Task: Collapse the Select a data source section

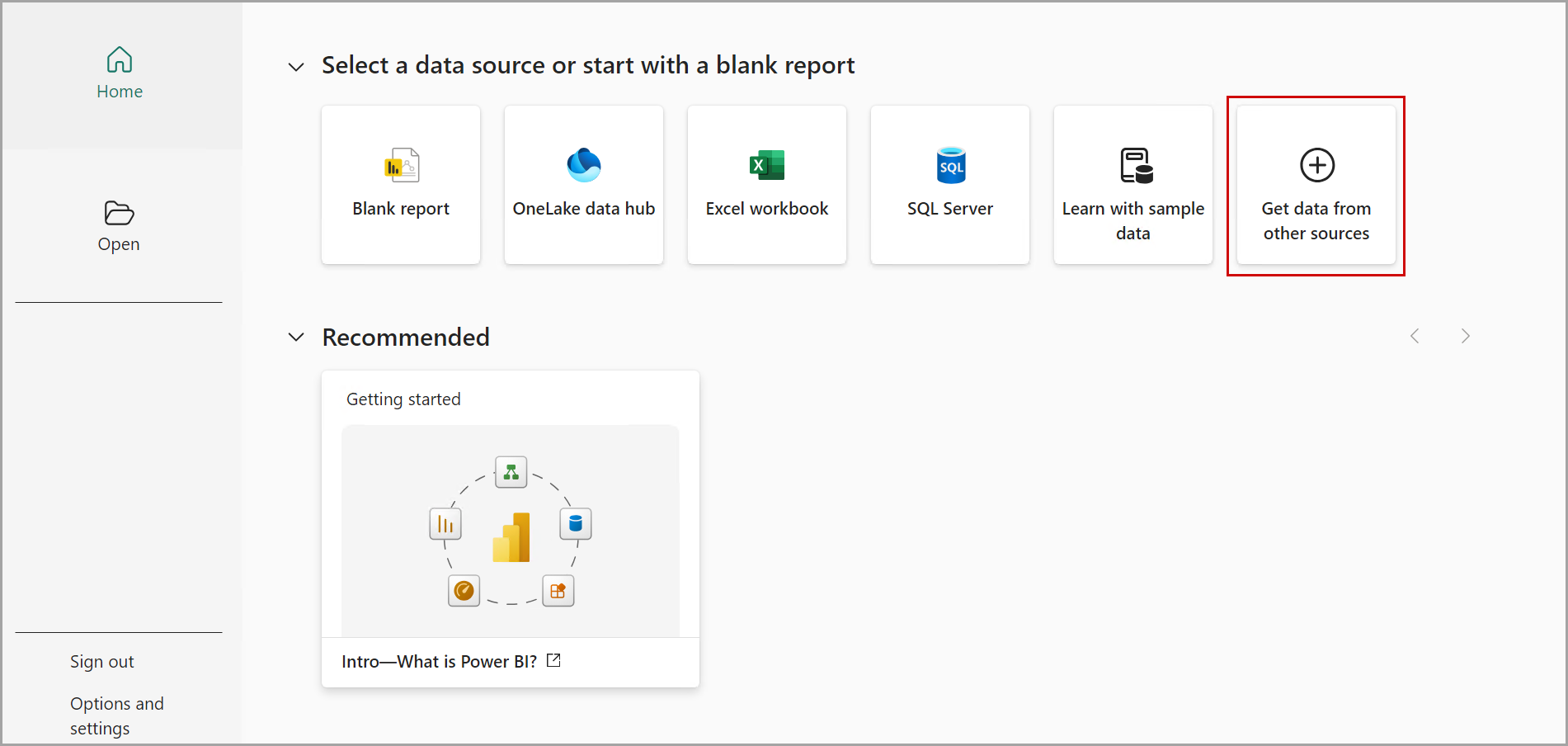Action: (x=296, y=67)
